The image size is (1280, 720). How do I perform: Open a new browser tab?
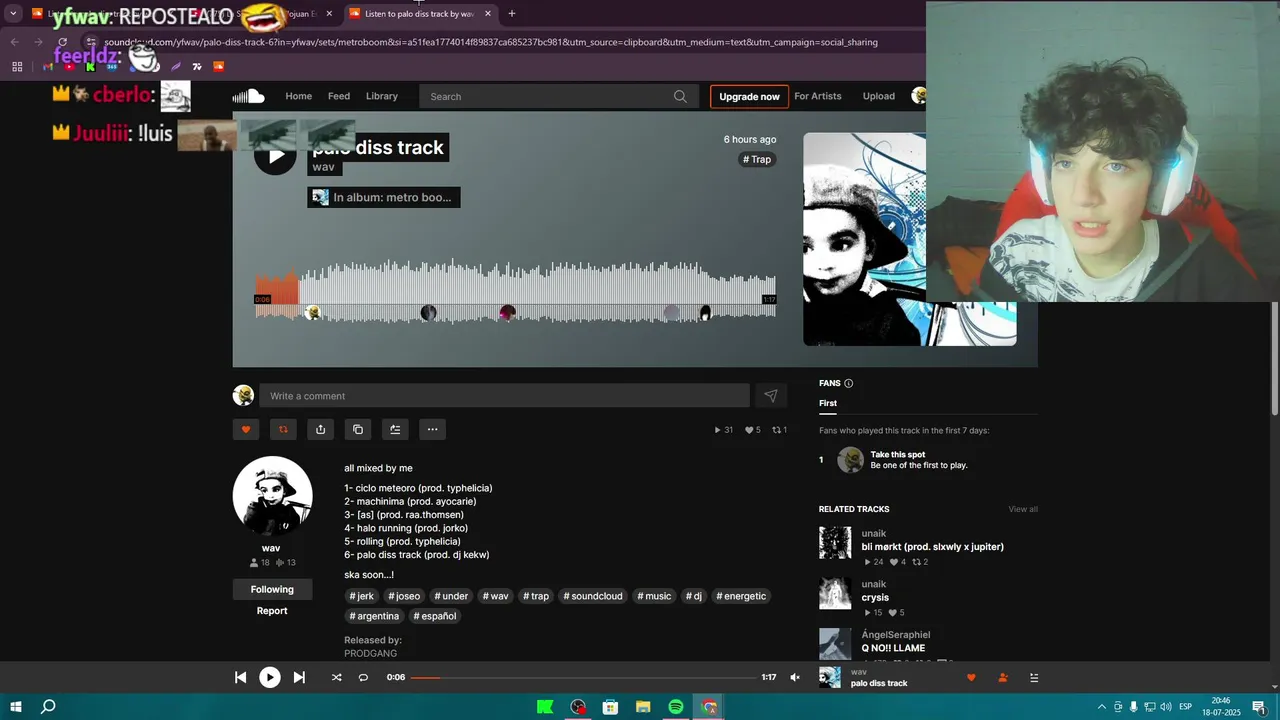[x=512, y=14]
